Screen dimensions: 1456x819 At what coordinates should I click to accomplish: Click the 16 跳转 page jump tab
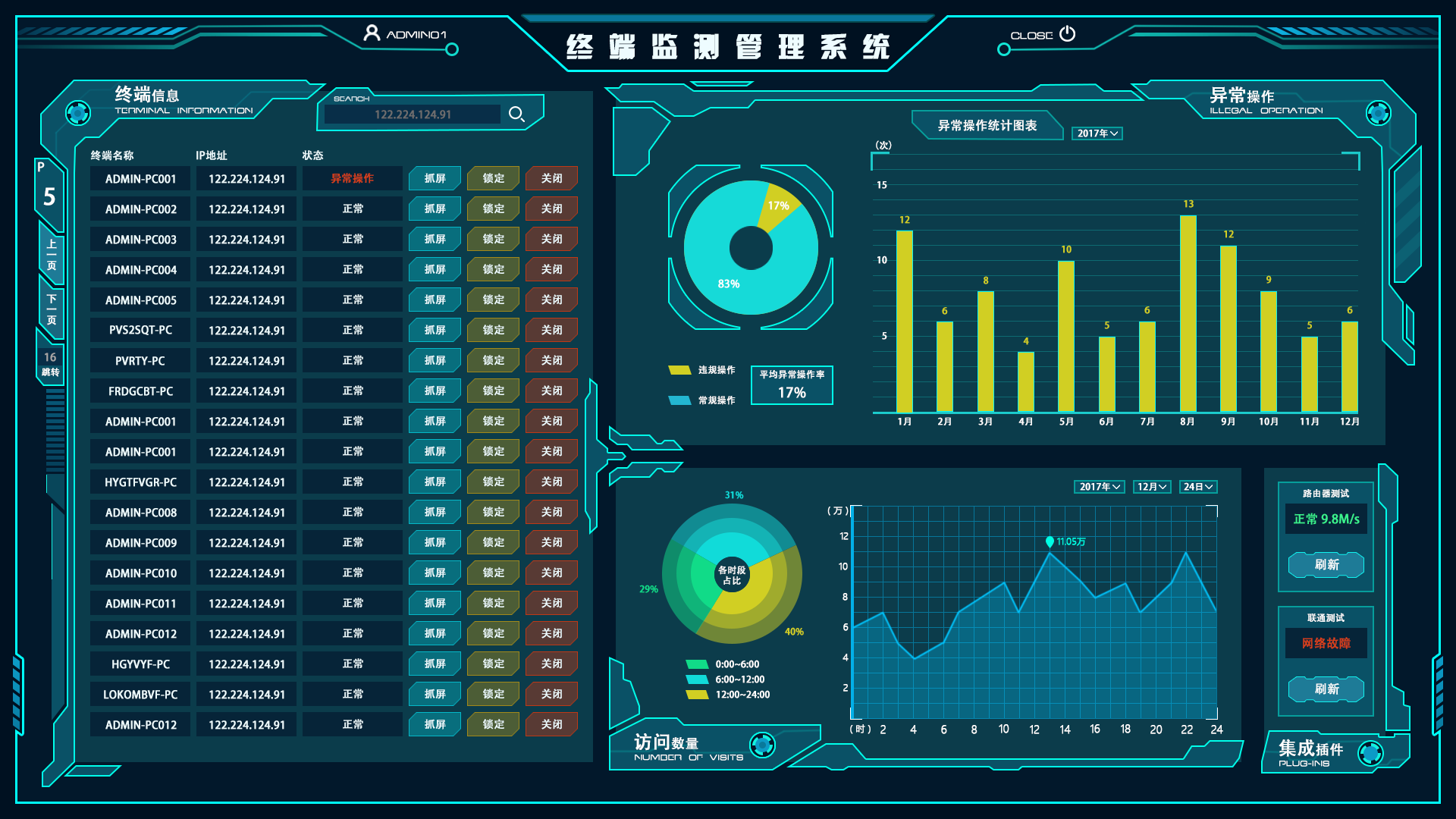pyautogui.click(x=51, y=364)
